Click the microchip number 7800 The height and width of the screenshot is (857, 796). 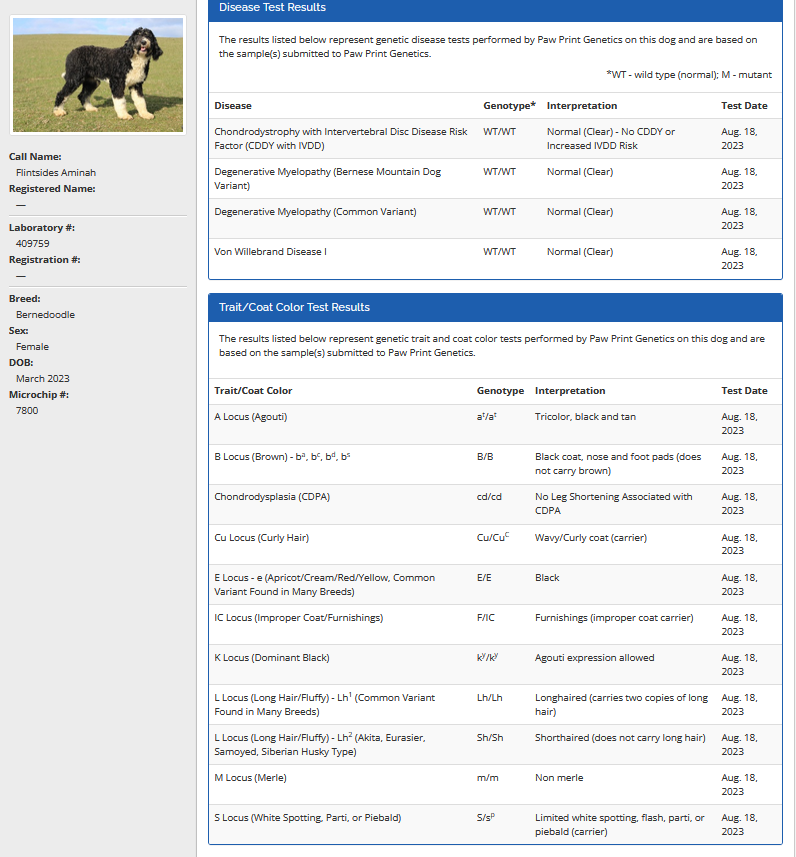coord(27,411)
